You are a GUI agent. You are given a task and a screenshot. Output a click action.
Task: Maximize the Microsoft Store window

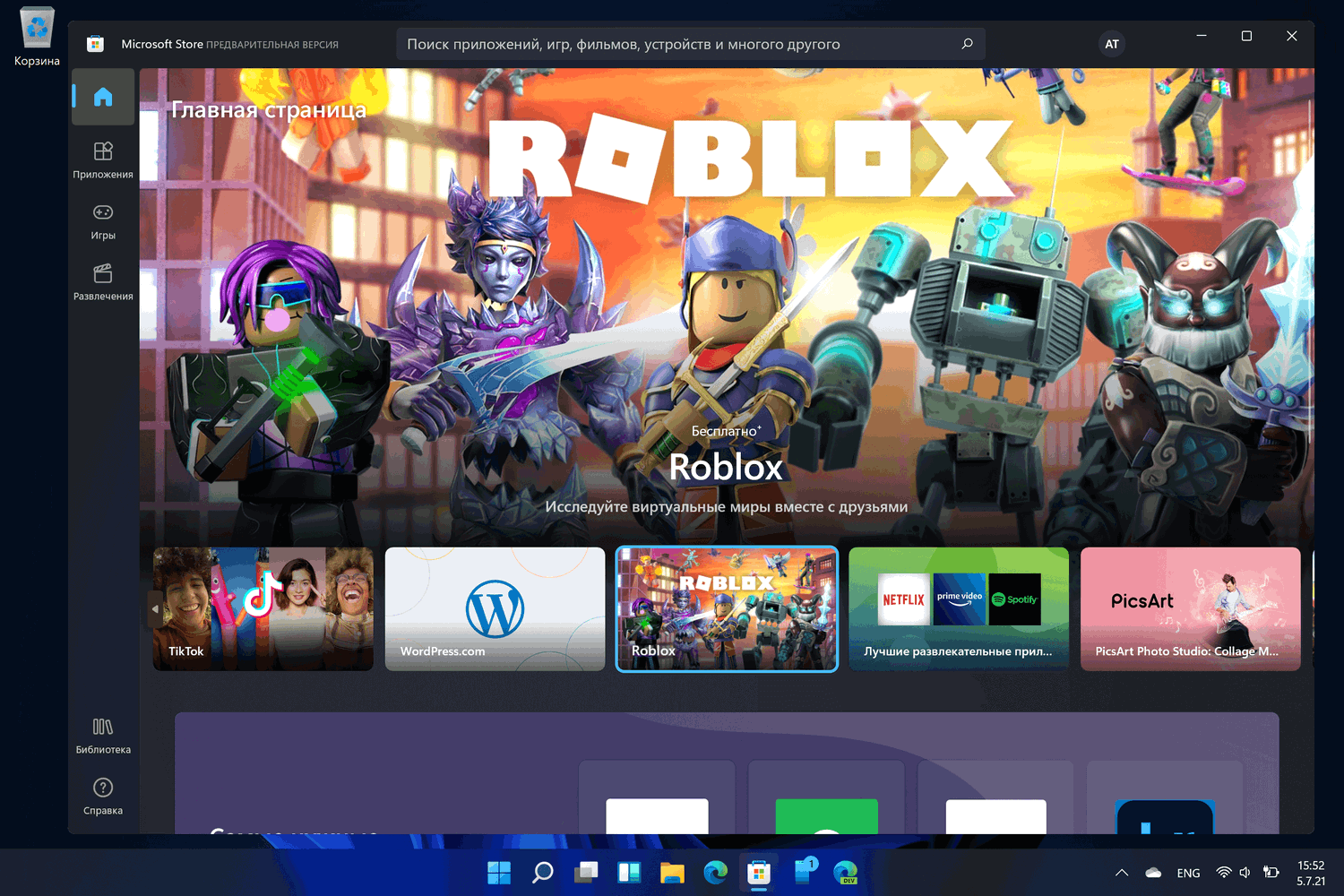pos(1246,36)
